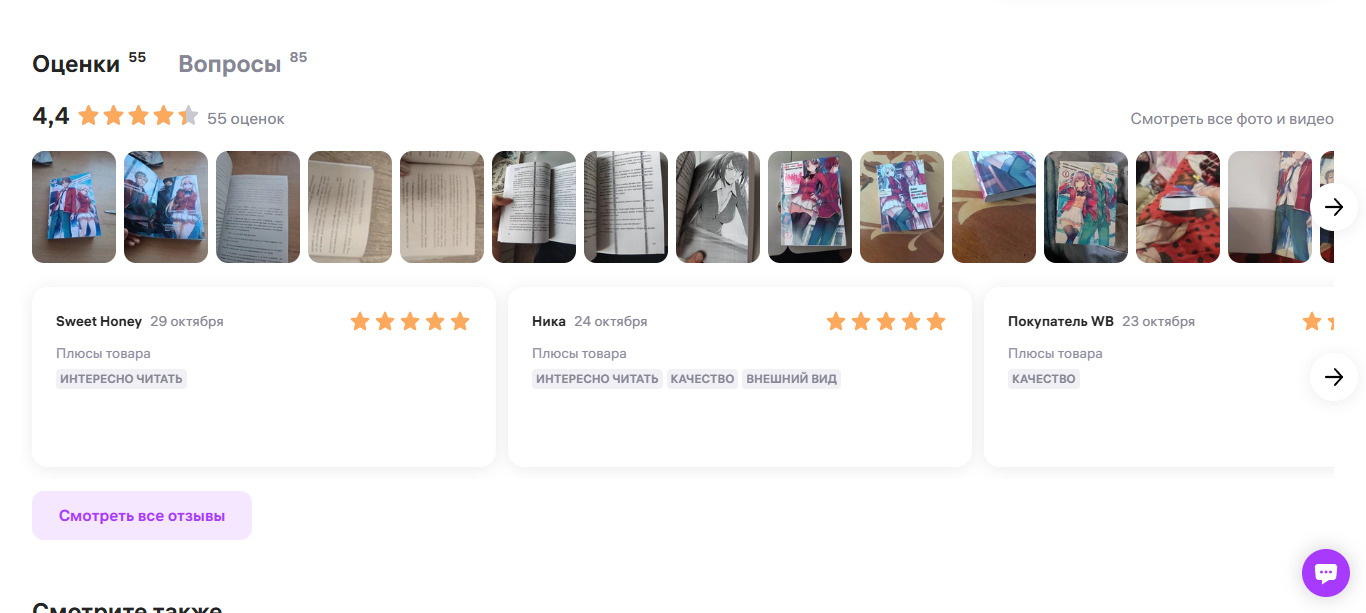
Task: Click ВНЕШНИЙ ВИД tag in Ника's review
Action: tap(791, 379)
